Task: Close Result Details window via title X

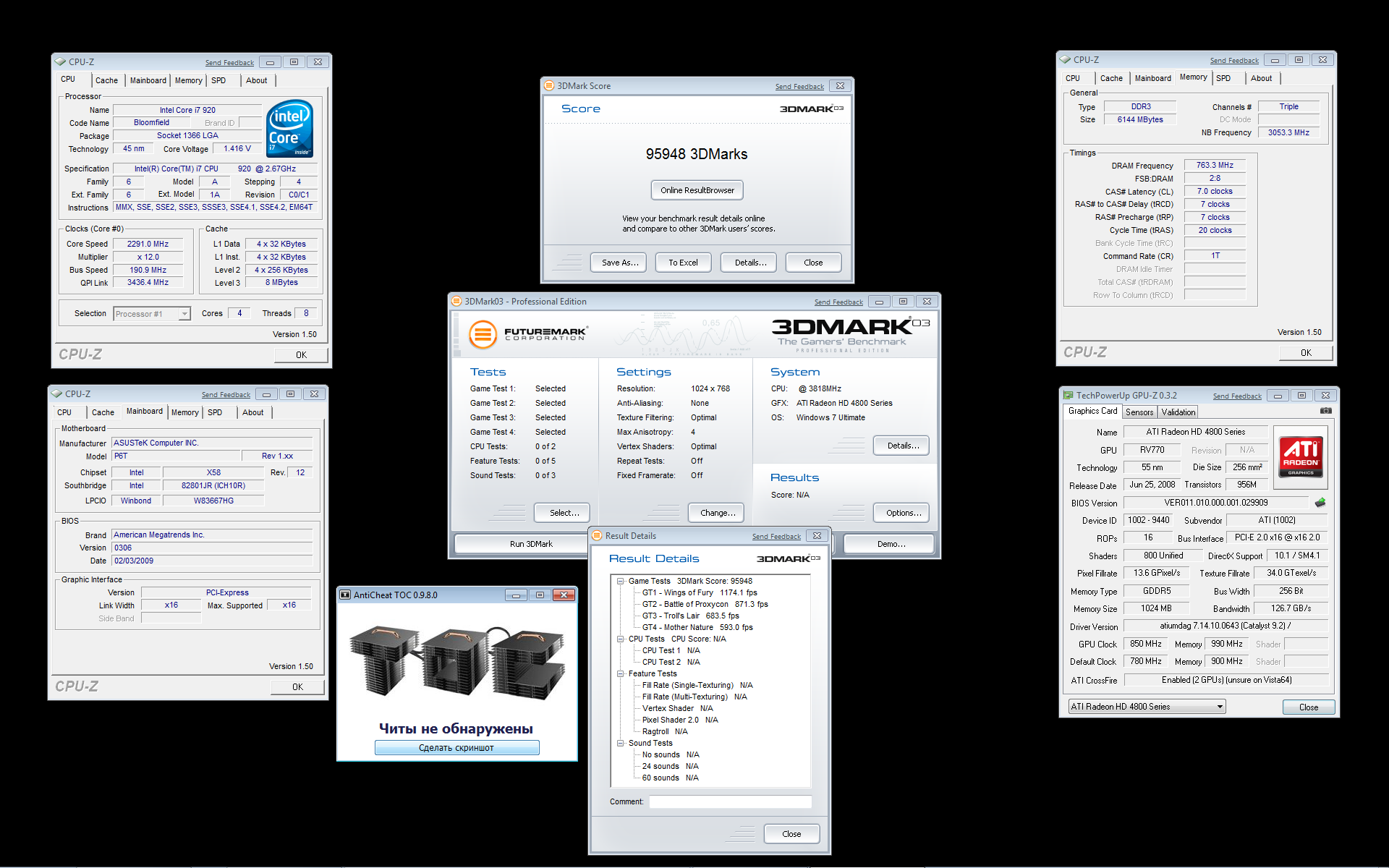Action: pyautogui.click(x=817, y=536)
